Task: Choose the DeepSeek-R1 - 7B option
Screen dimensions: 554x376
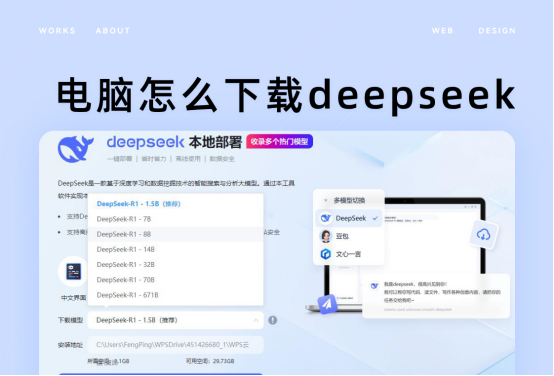Action: 176,219
